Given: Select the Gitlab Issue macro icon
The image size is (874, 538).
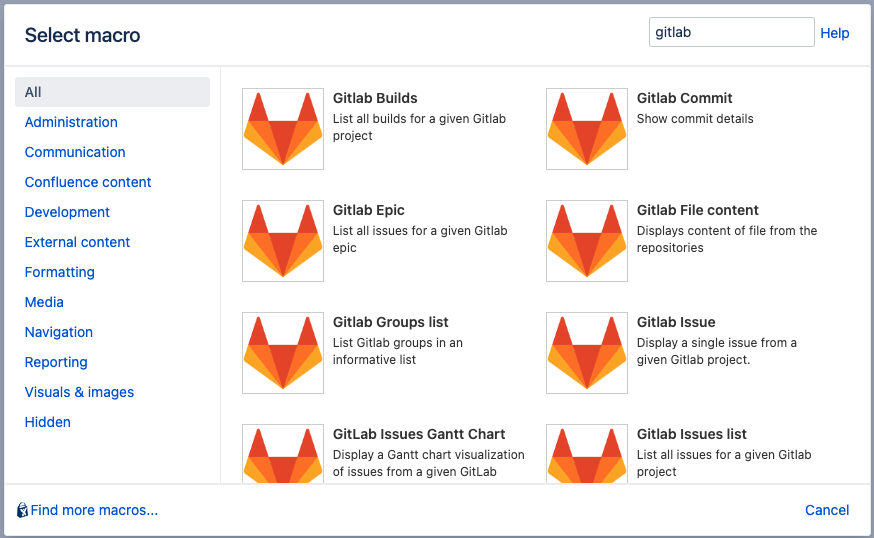Looking at the screenshot, I should coord(587,353).
